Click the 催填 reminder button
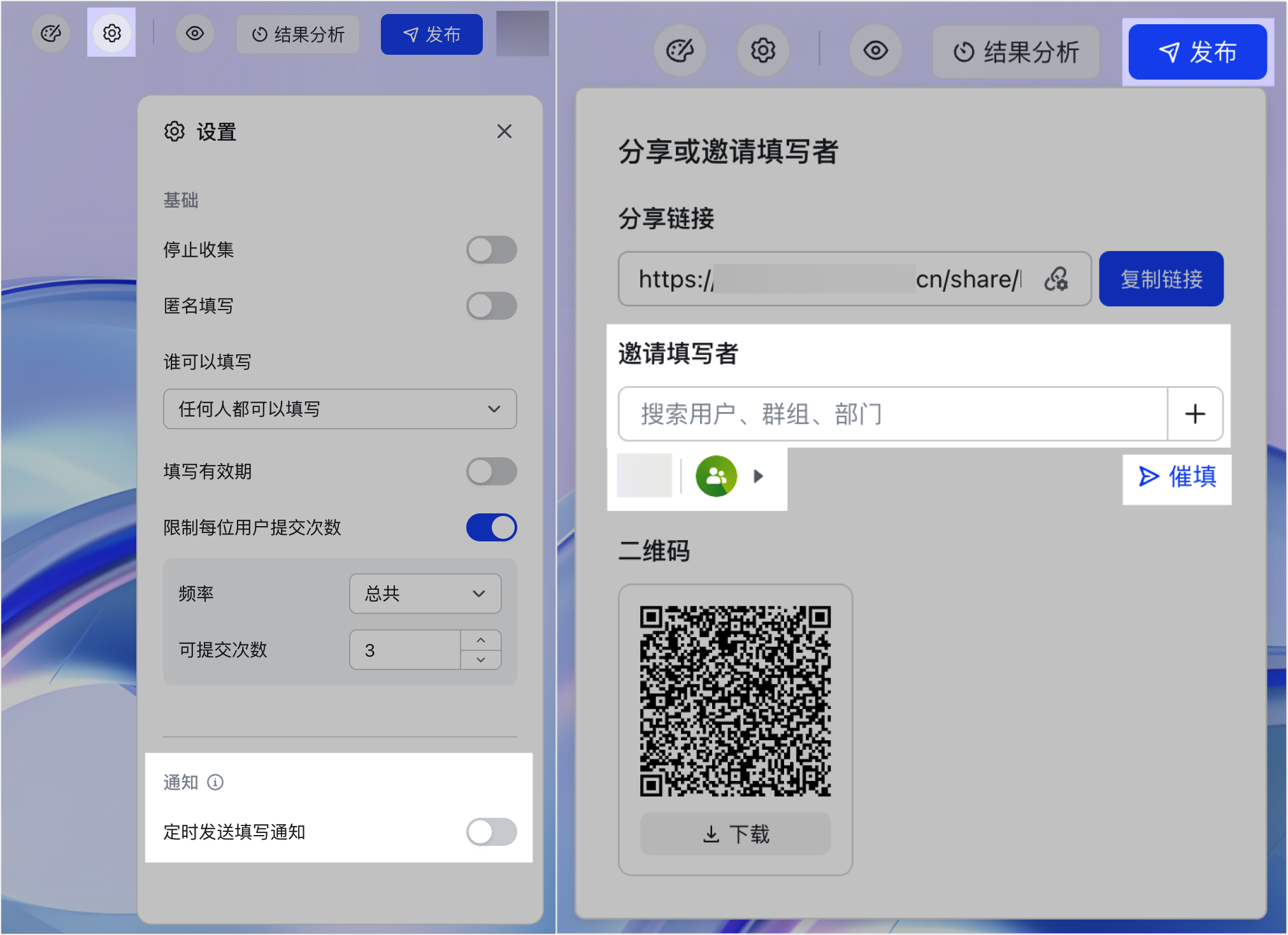Screen dimensions: 1288x935 point(1177,476)
